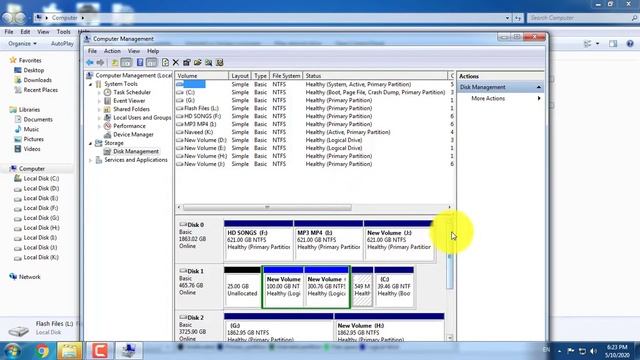Select the Flash Files (L:) volume row
This screenshot has width=640, height=360.
click(314, 108)
